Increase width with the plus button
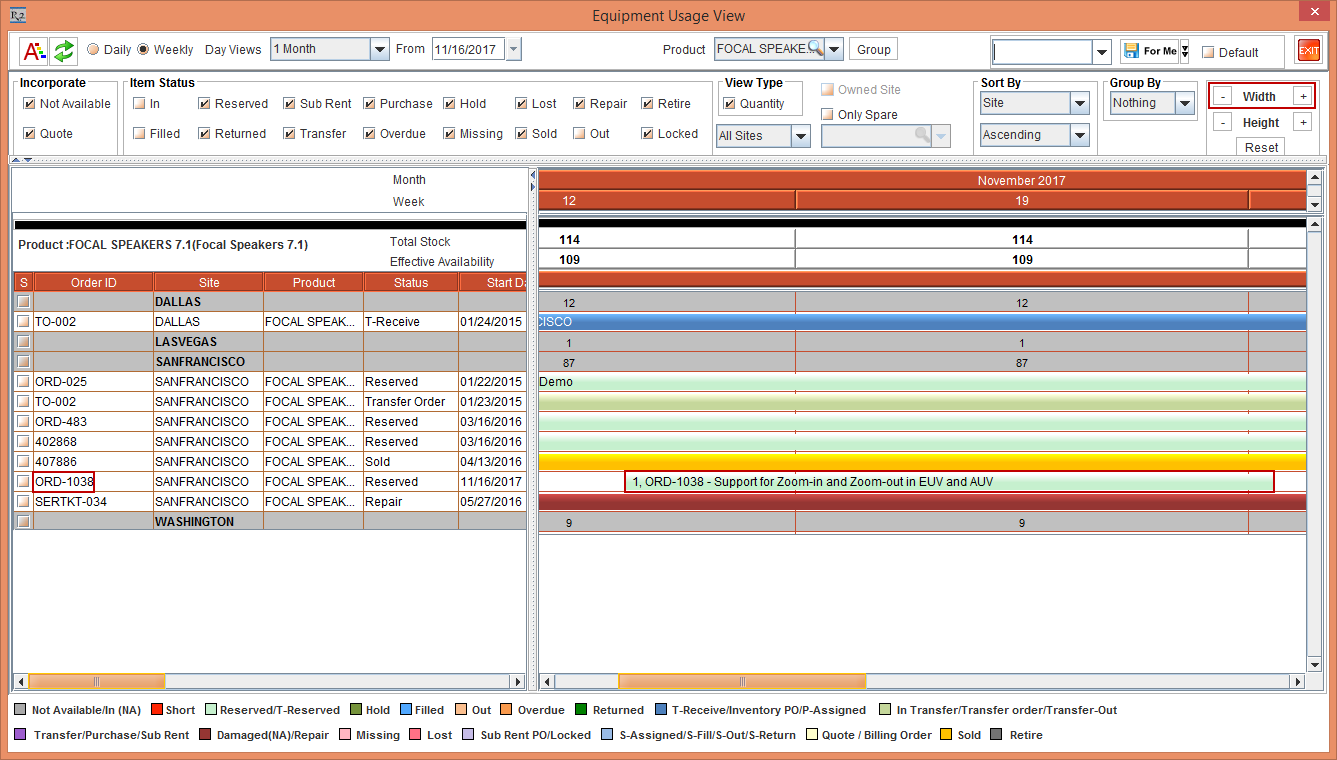Image resolution: width=1337 pixels, height=760 pixels. [x=1302, y=96]
